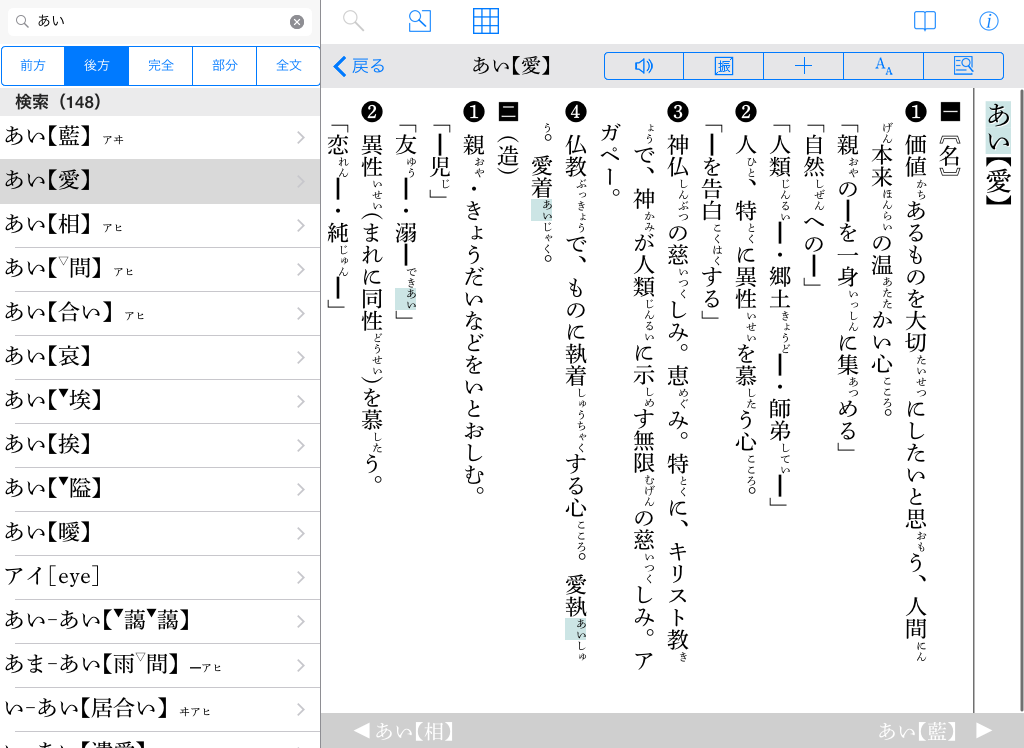Play the audio pronunciation speaker icon

[644, 66]
